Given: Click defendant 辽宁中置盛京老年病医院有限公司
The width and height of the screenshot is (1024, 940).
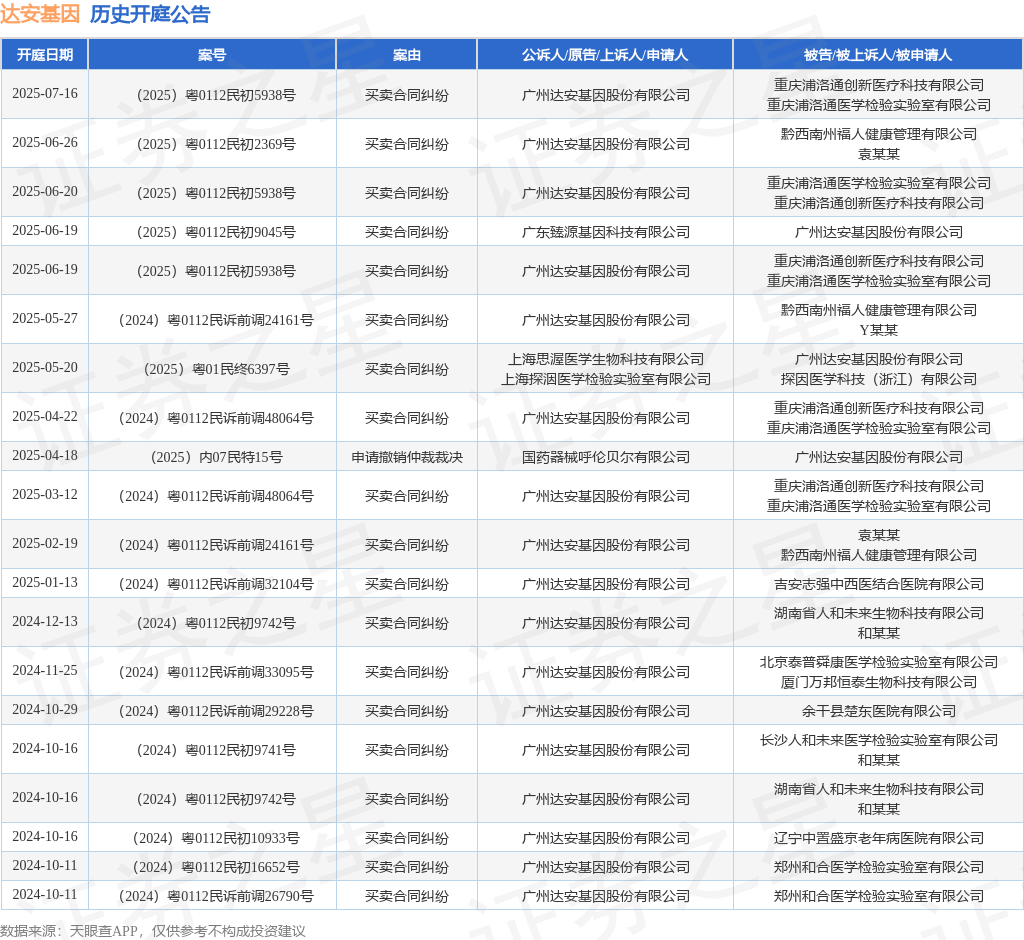Looking at the screenshot, I should coord(878,838).
